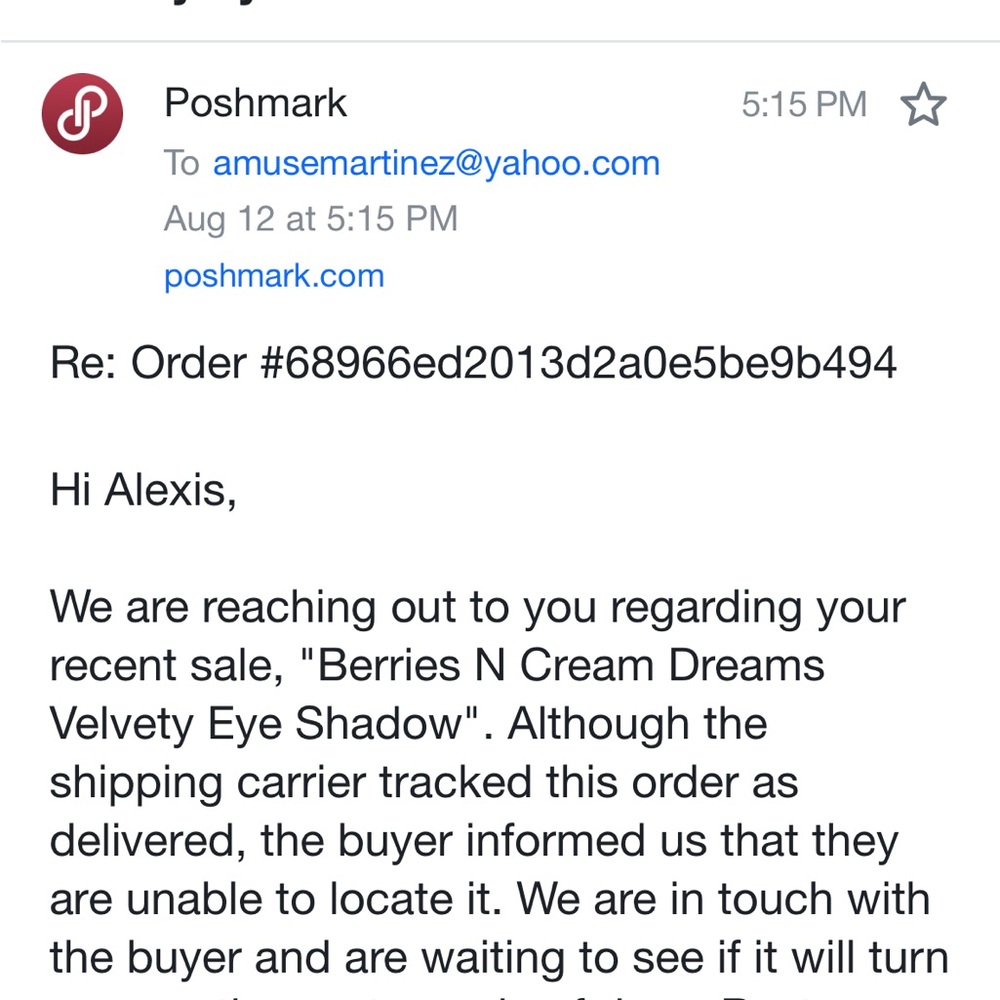Open the amusemartinez@yahoo.com recipient address

(436, 163)
